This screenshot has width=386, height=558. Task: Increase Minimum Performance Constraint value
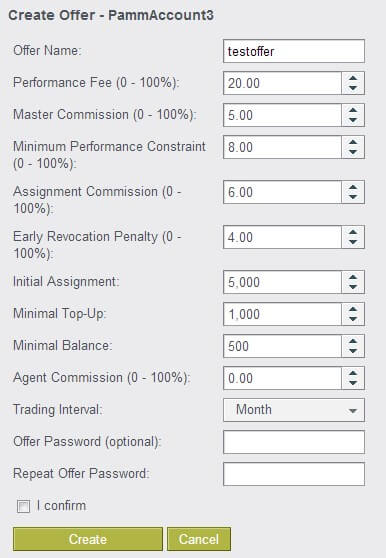pos(353,142)
